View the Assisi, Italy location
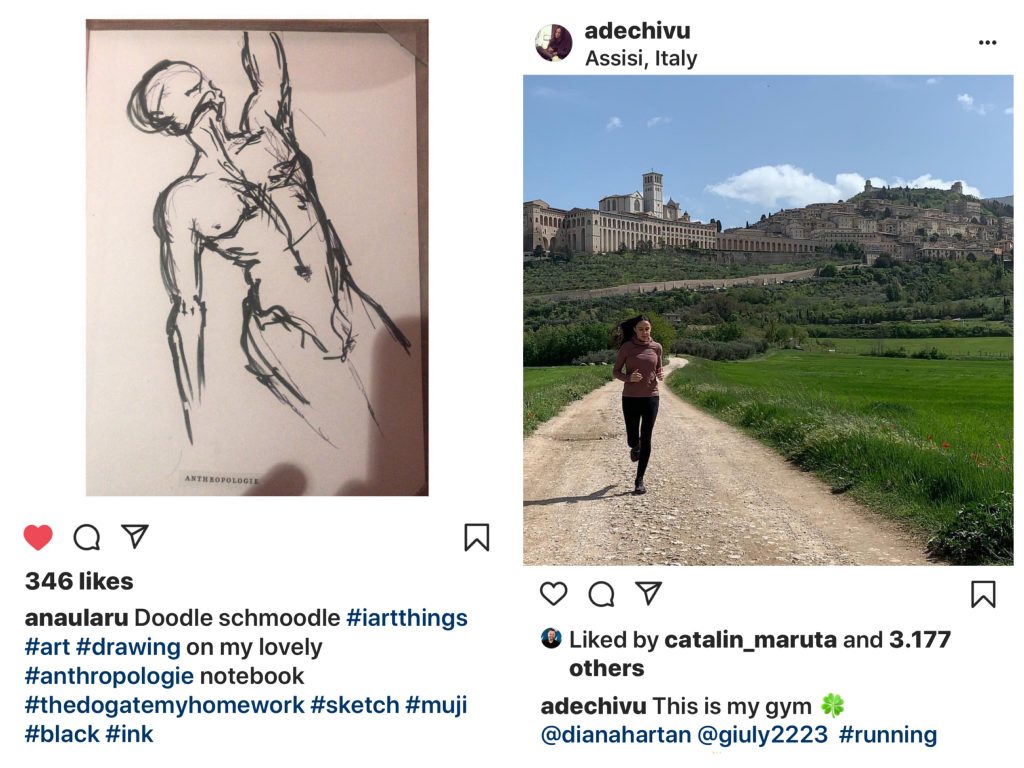This screenshot has width=1024, height=768. click(641, 58)
